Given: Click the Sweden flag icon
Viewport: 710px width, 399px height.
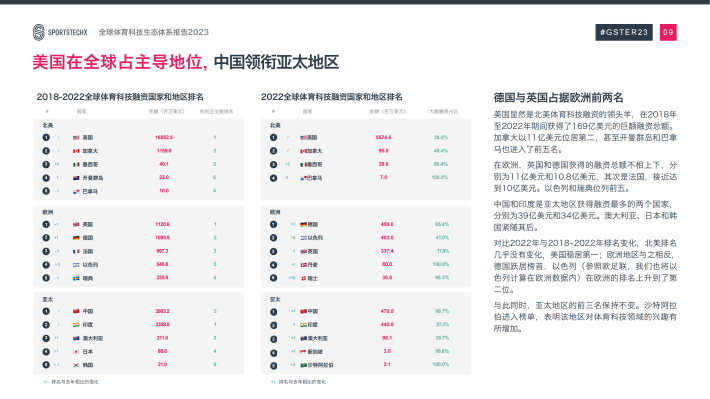Looking at the screenshot, I should (x=76, y=278).
